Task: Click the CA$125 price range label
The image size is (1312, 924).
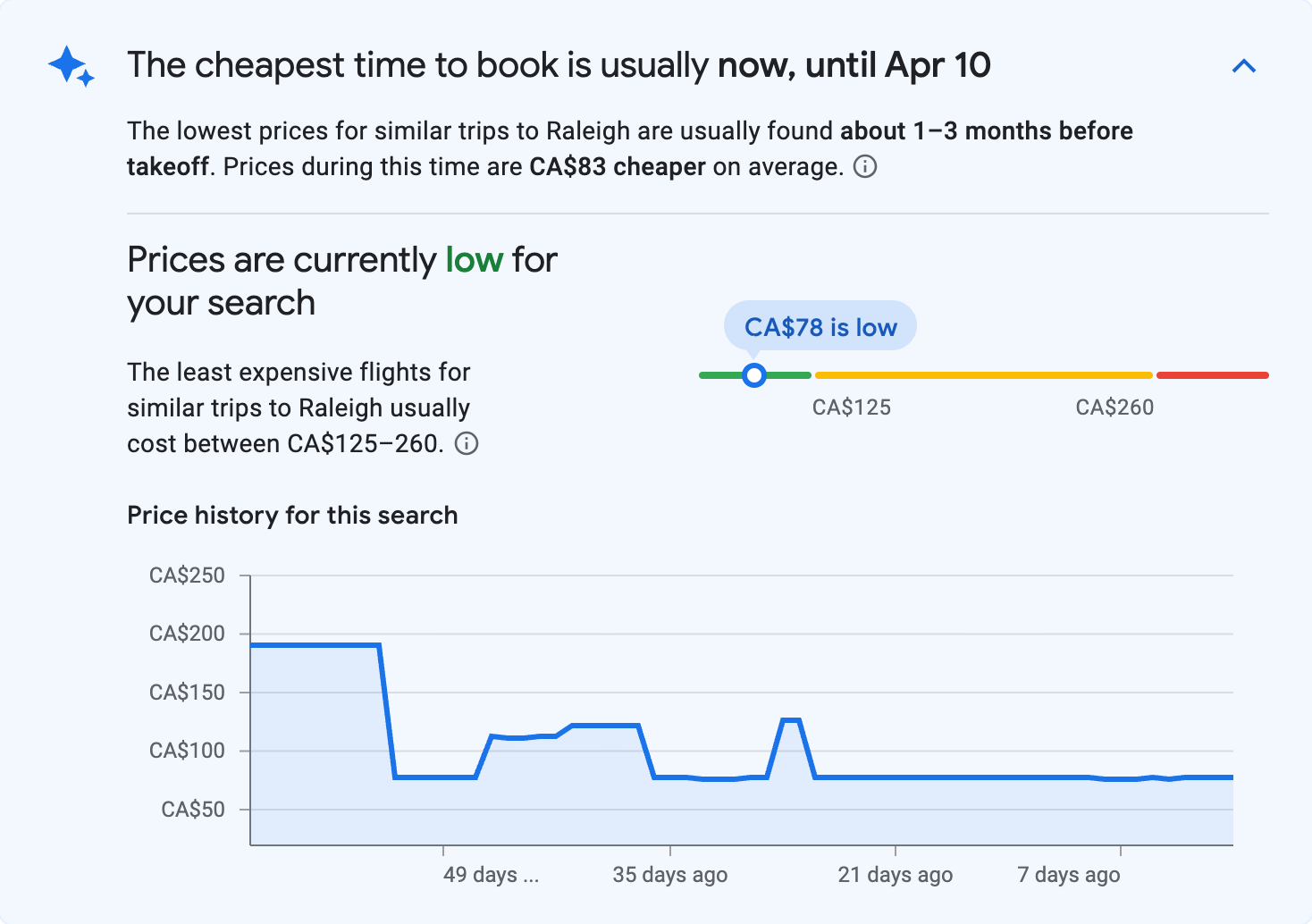Action: pyautogui.click(x=851, y=407)
